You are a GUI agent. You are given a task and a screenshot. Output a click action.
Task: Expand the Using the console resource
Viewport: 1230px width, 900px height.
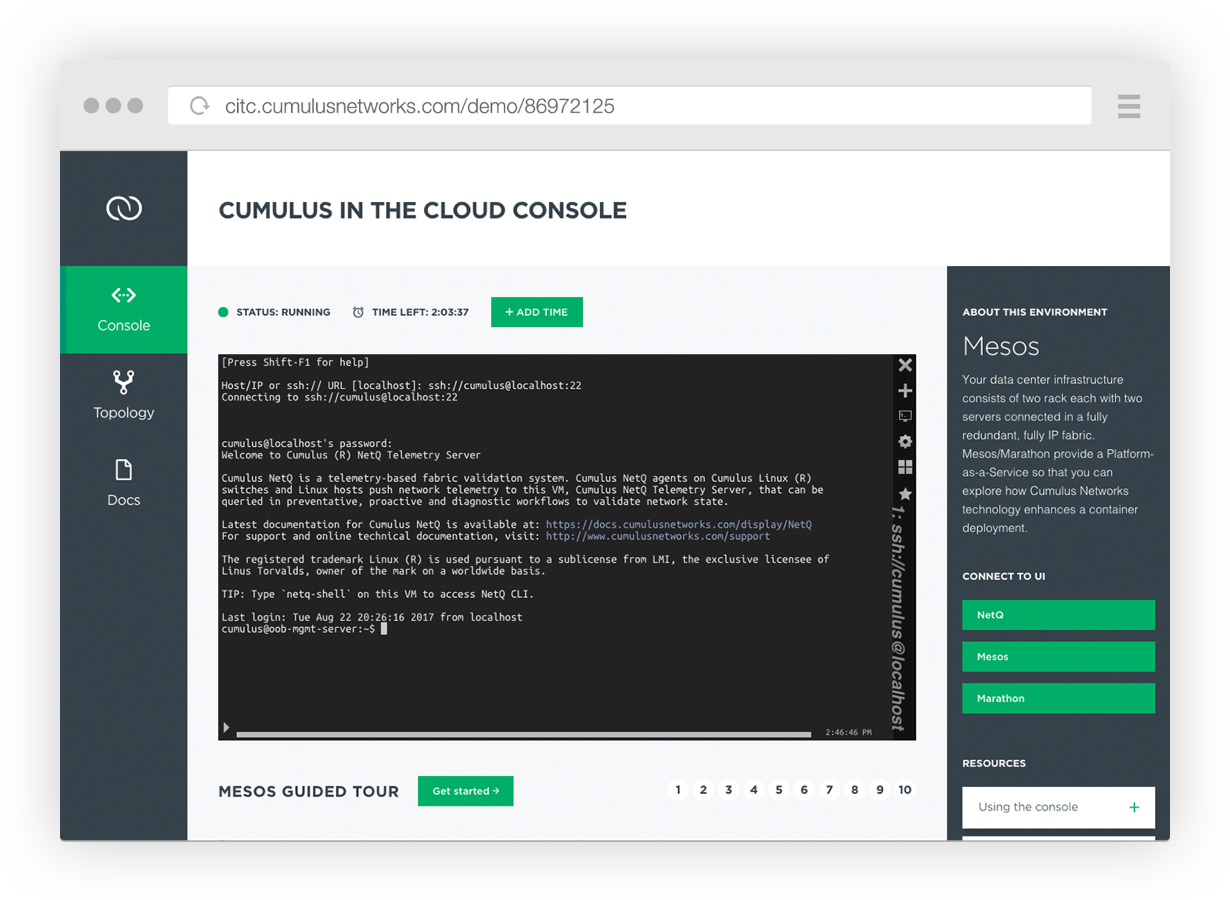pos(1058,807)
